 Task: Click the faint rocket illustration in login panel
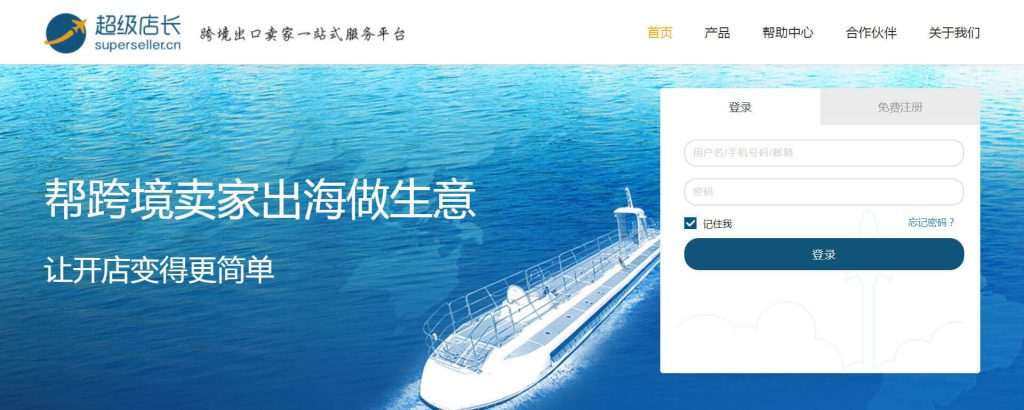[867, 261]
